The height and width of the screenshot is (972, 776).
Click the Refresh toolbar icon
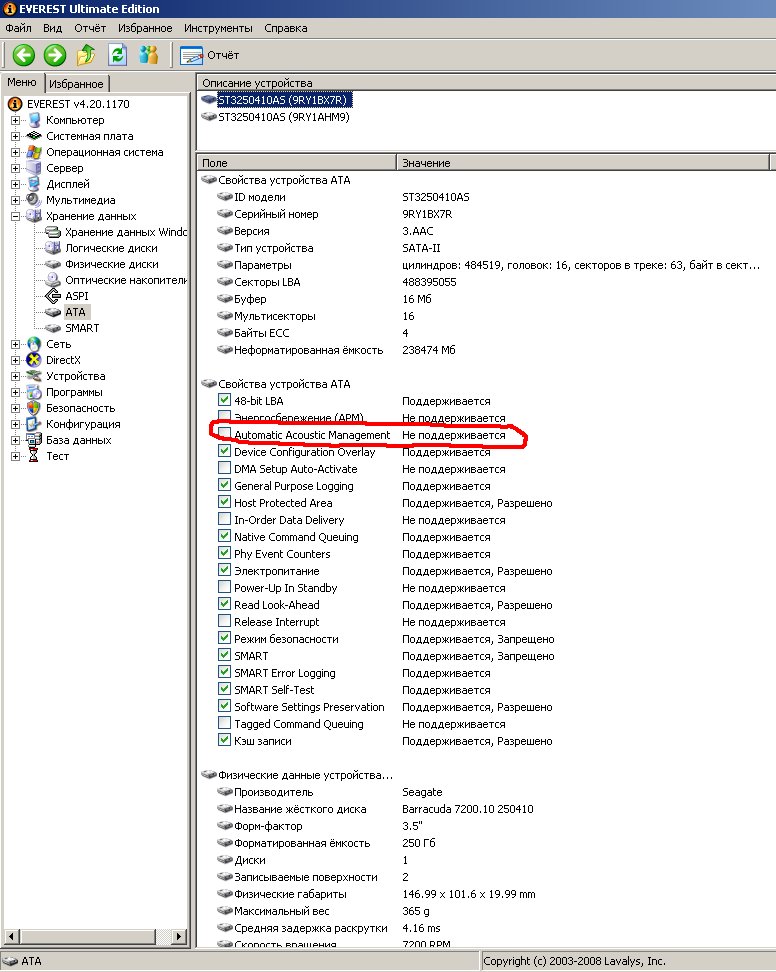coord(118,55)
